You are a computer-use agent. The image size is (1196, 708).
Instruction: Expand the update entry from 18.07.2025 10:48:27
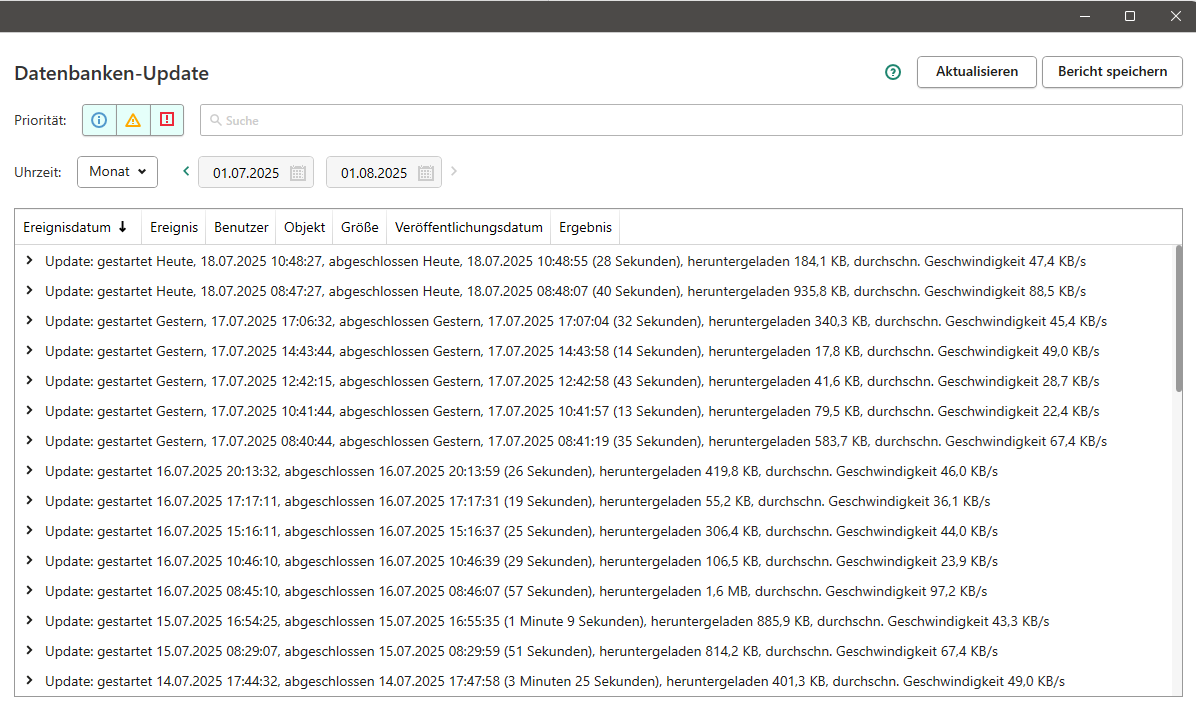[29, 261]
